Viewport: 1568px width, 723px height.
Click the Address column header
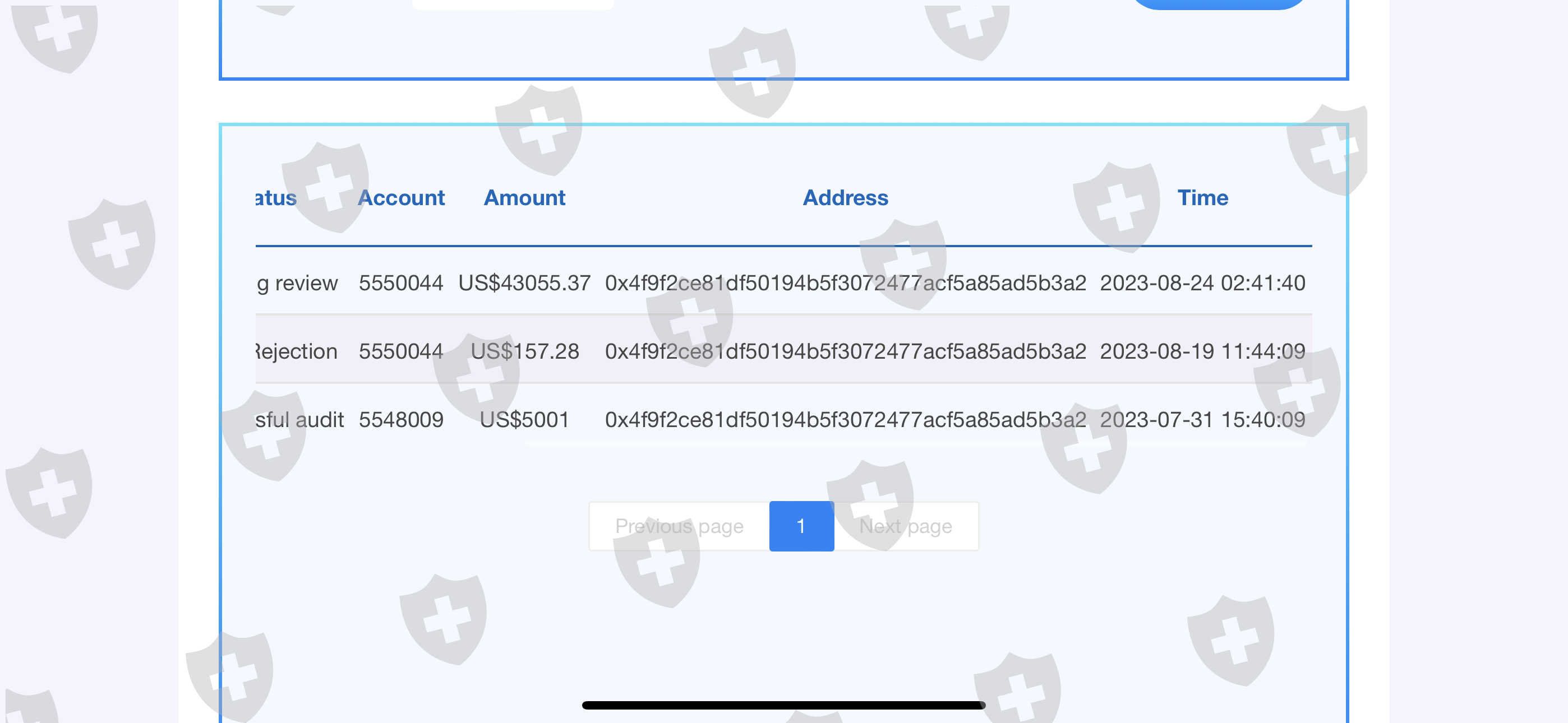(846, 198)
